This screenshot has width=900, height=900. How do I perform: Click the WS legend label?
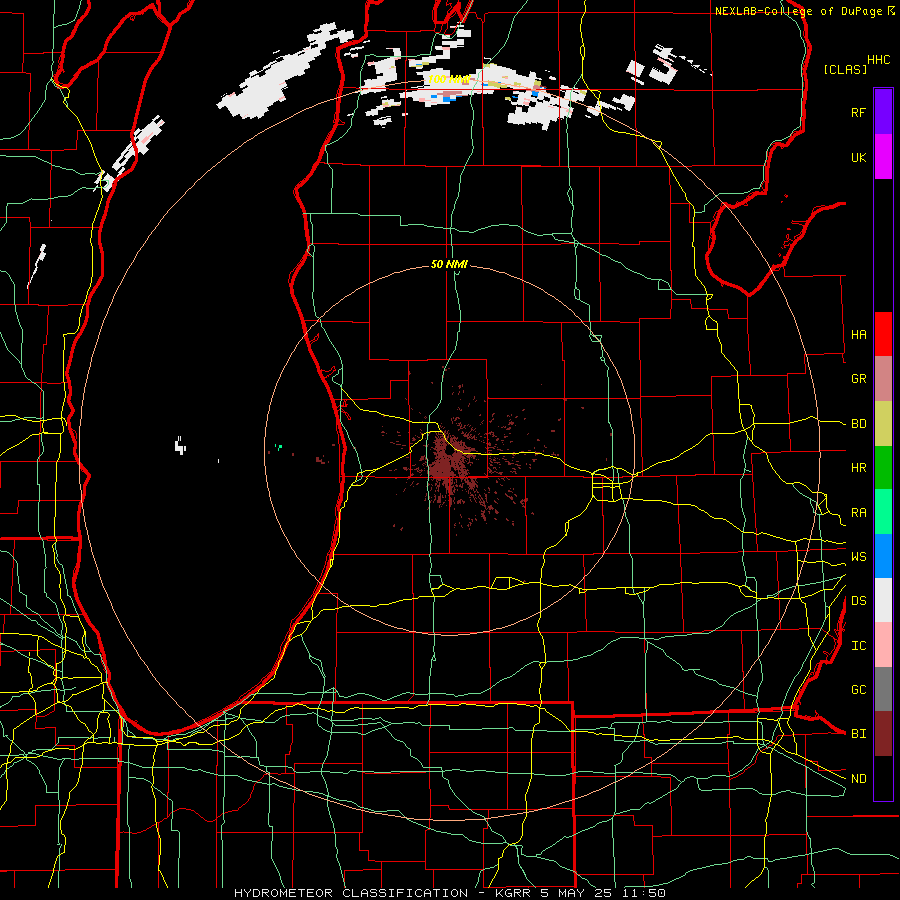point(858,557)
